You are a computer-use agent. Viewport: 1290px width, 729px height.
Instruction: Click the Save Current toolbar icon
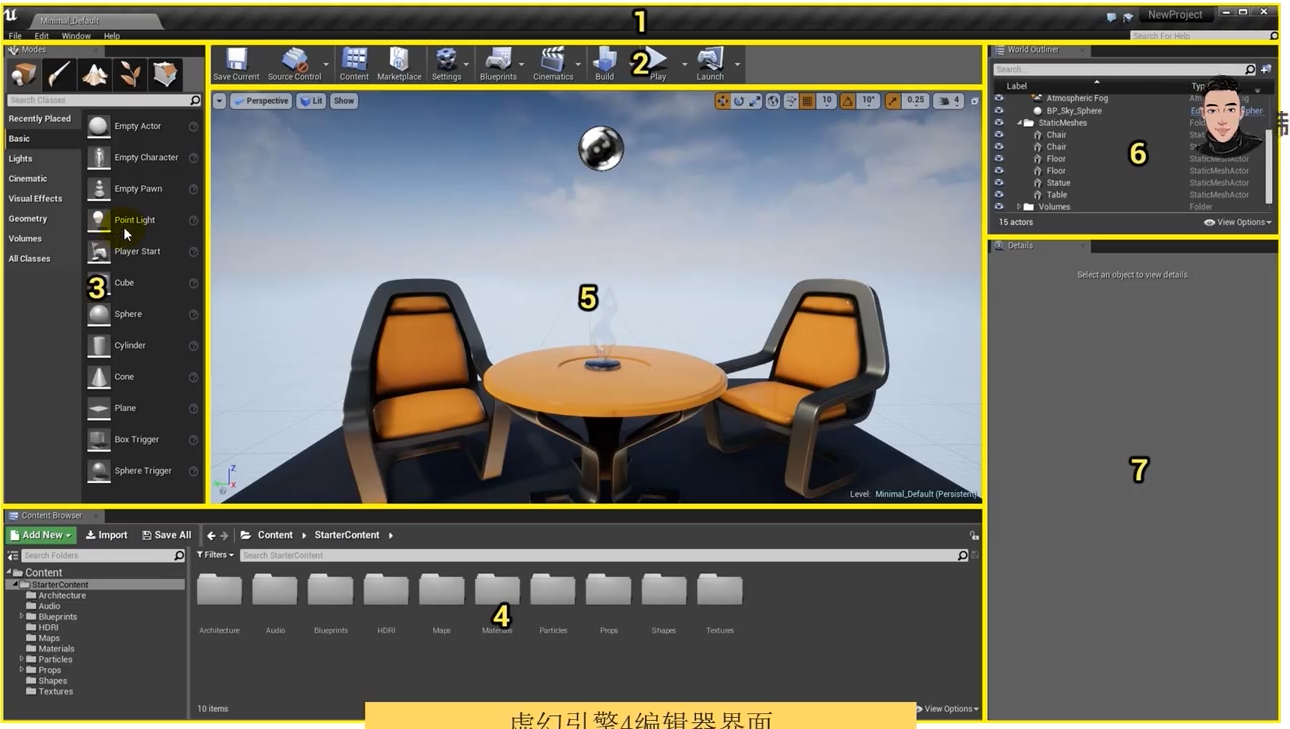pyautogui.click(x=236, y=59)
